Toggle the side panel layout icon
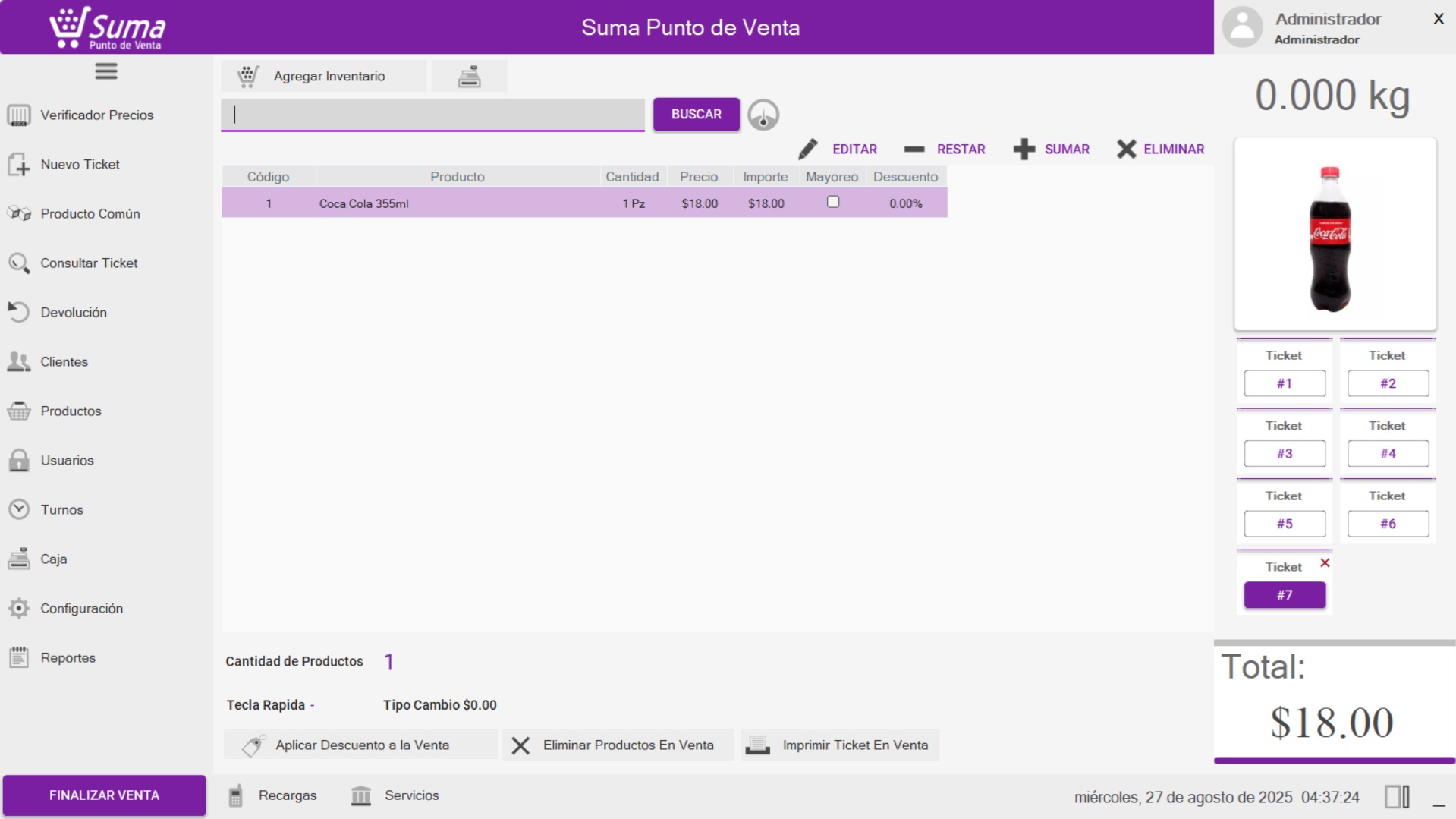Screen dimensions: 1456x819 1396,796
